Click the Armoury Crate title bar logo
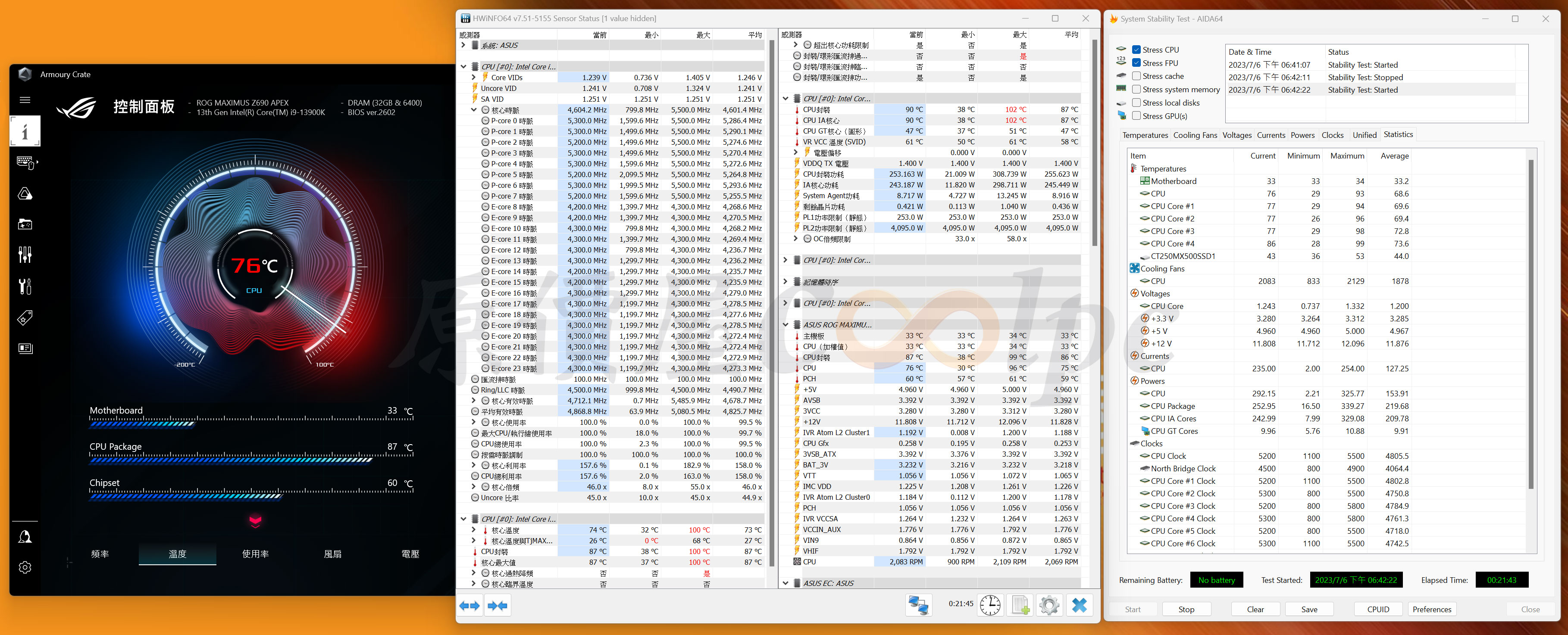Screen dimensions: 1568x635 [x=25, y=74]
